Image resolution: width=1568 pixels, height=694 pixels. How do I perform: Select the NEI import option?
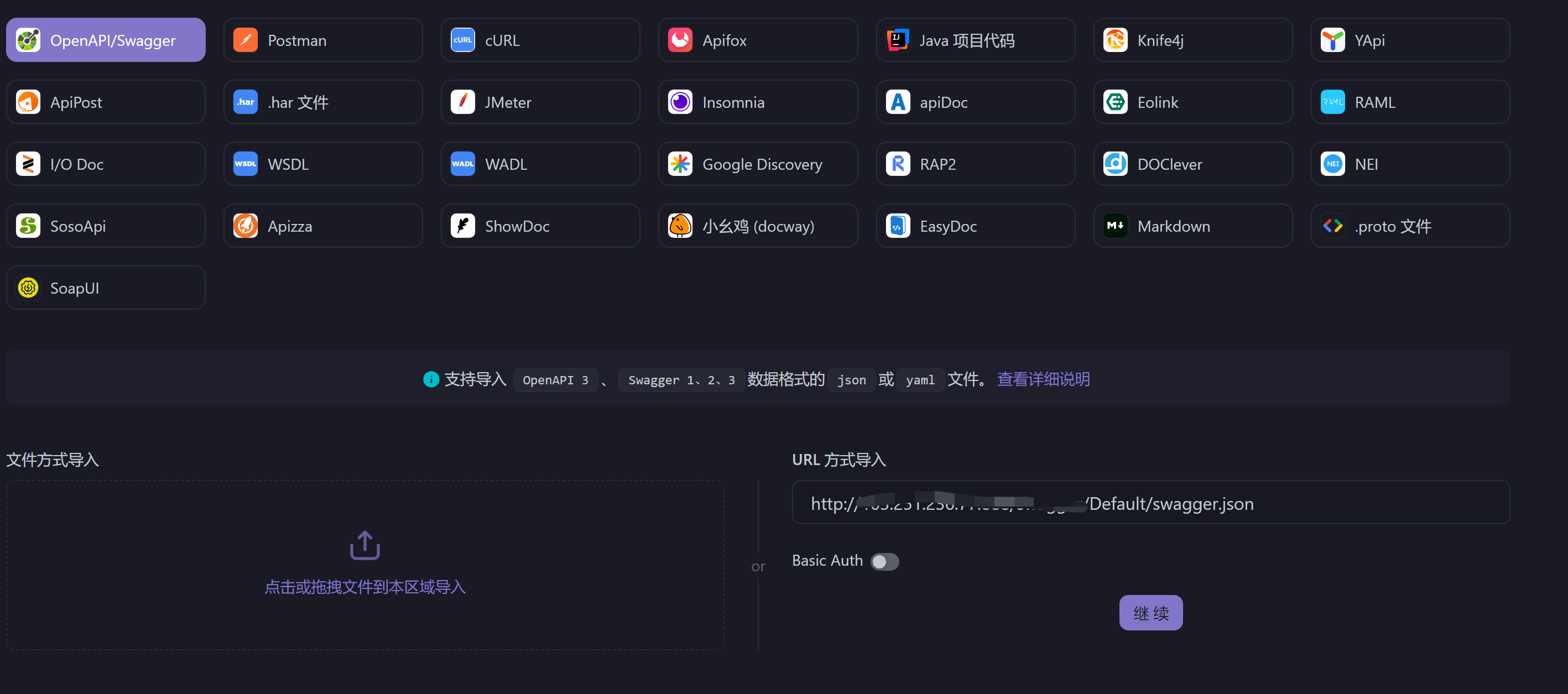coord(1410,164)
